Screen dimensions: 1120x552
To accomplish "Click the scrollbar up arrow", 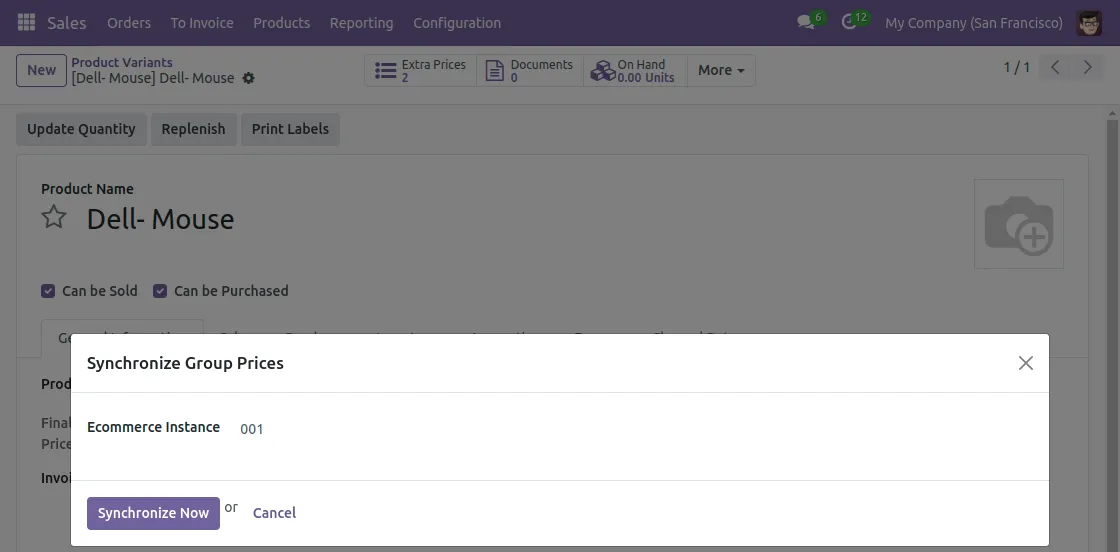I will (x=1113, y=114).
